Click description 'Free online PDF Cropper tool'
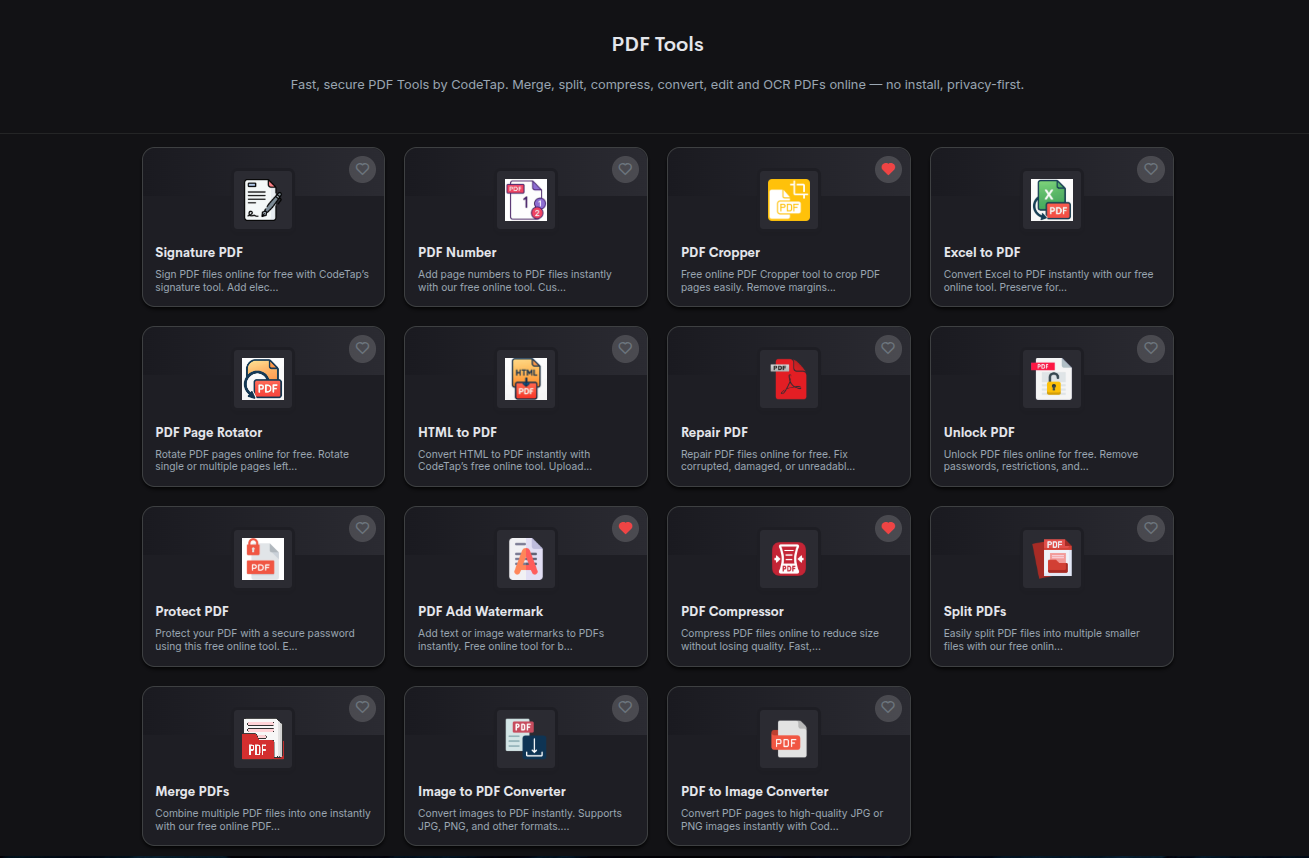This screenshot has height=858, width=1309. click(780, 280)
